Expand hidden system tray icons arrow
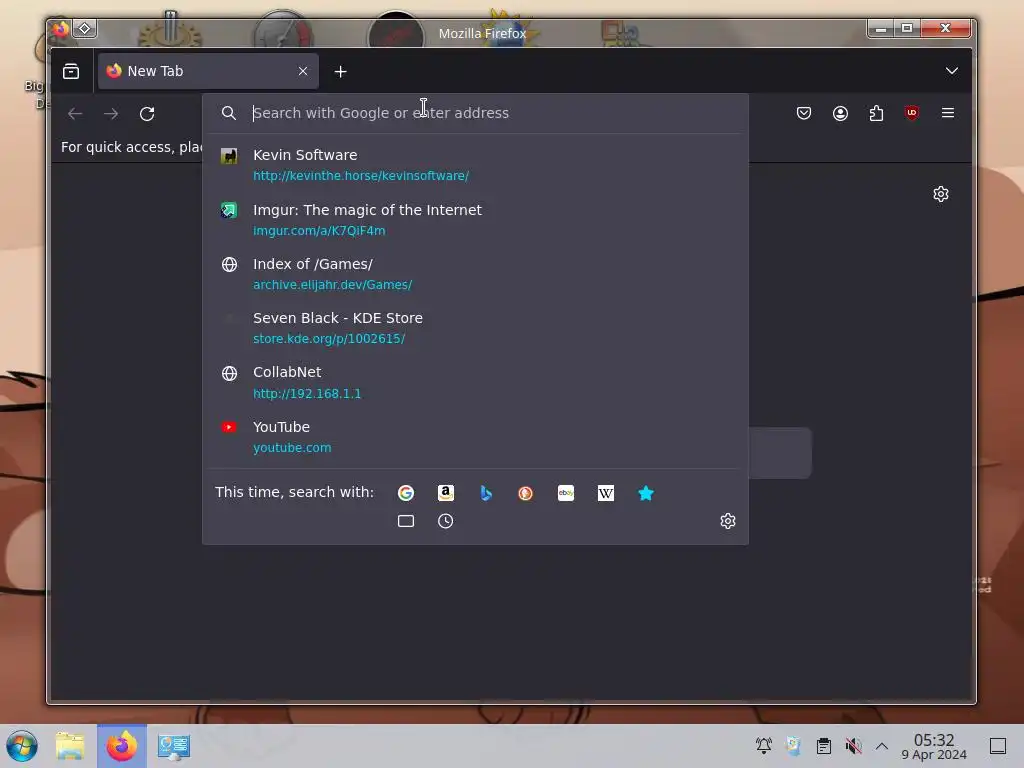 pyautogui.click(x=882, y=746)
